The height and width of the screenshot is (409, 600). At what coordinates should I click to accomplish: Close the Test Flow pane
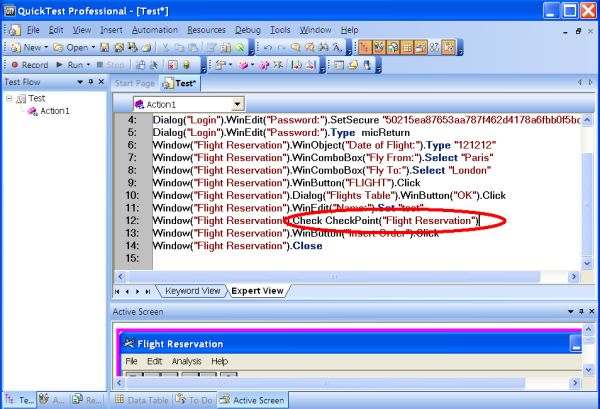(101, 81)
